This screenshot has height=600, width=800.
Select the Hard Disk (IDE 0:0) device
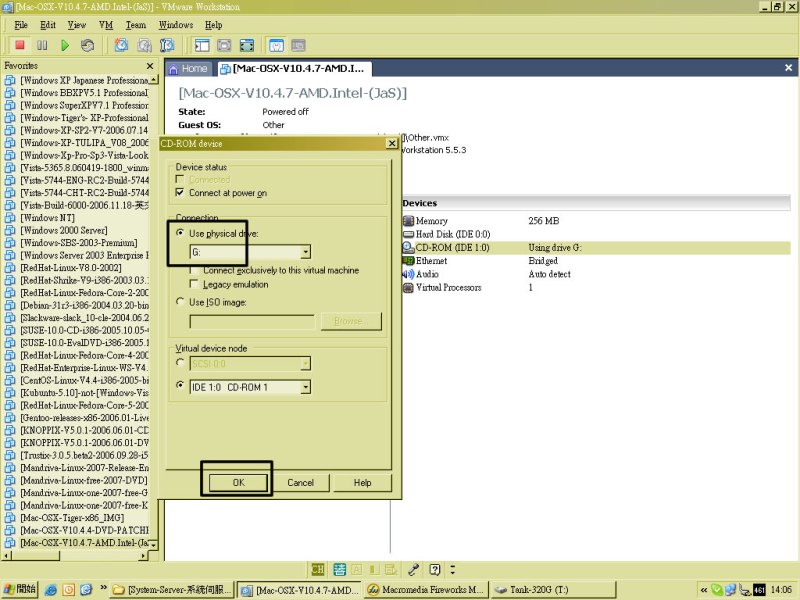point(446,234)
